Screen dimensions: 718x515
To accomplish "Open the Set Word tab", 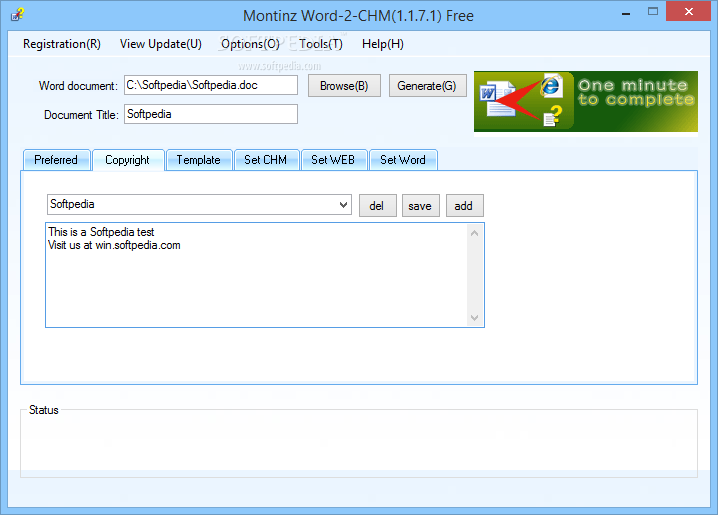I will tap(403, 160).
